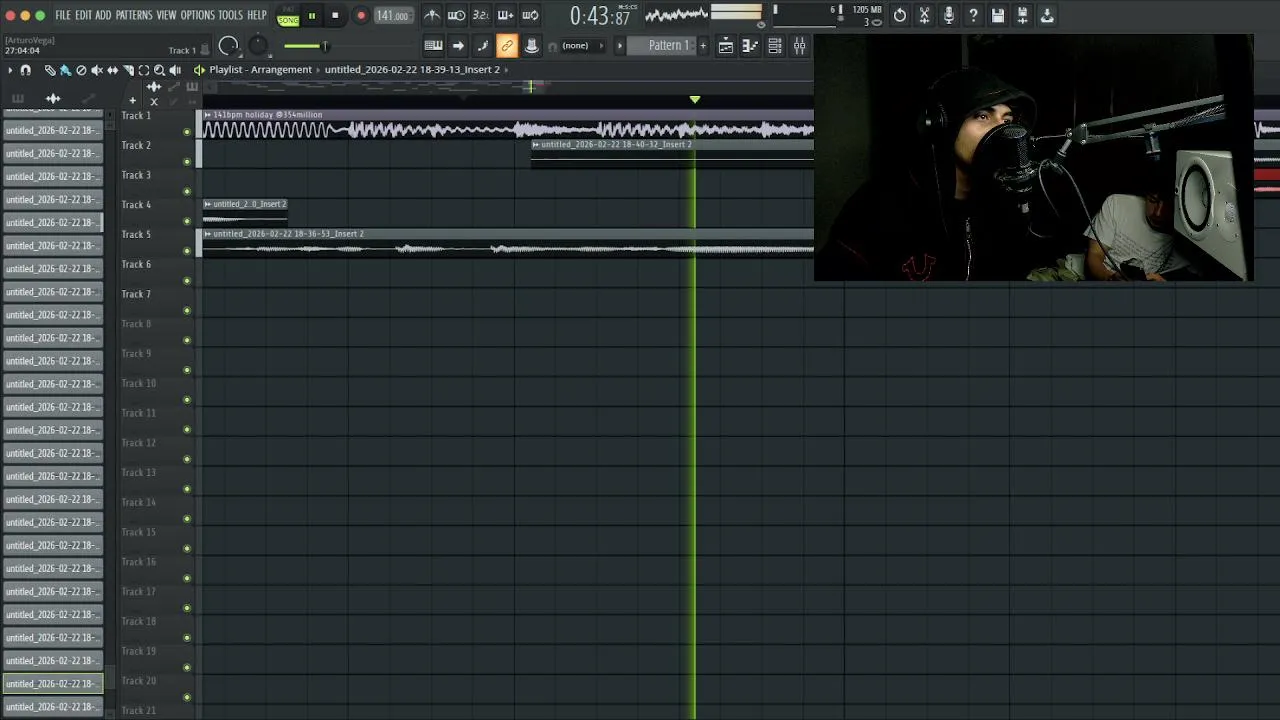Click arrow after Playlist - Arrangement breadcrumb
1280x720 pixels.
tap(318, 70)
